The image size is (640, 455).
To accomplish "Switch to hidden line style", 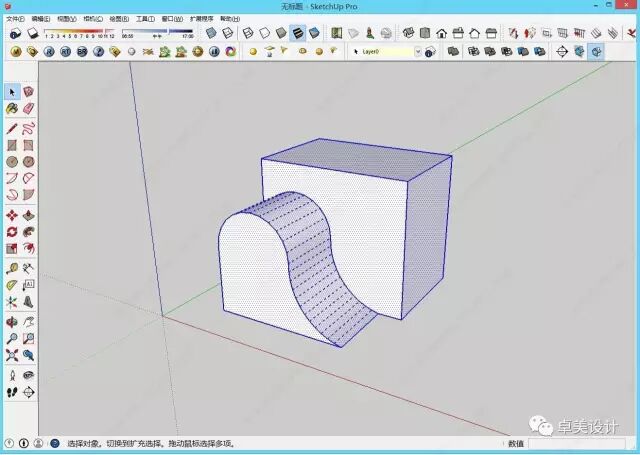I will coord(264,33).
